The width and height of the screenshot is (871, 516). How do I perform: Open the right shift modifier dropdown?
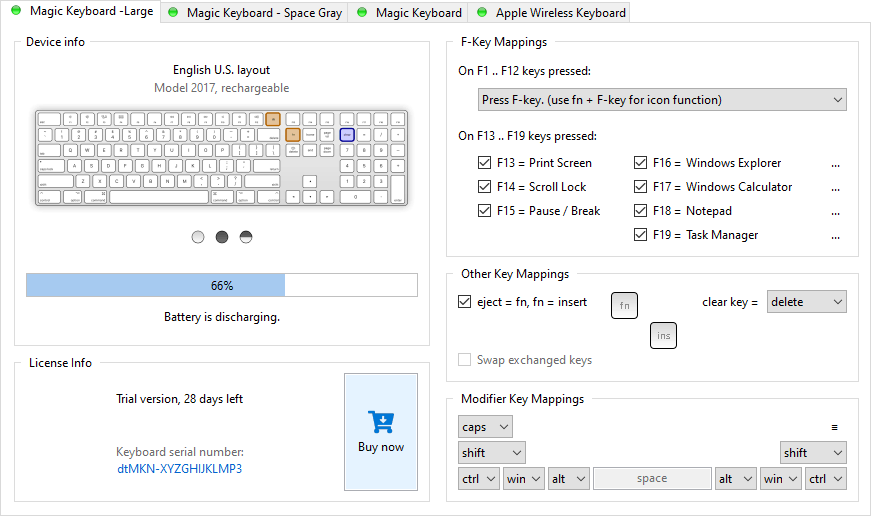[813, 453]
